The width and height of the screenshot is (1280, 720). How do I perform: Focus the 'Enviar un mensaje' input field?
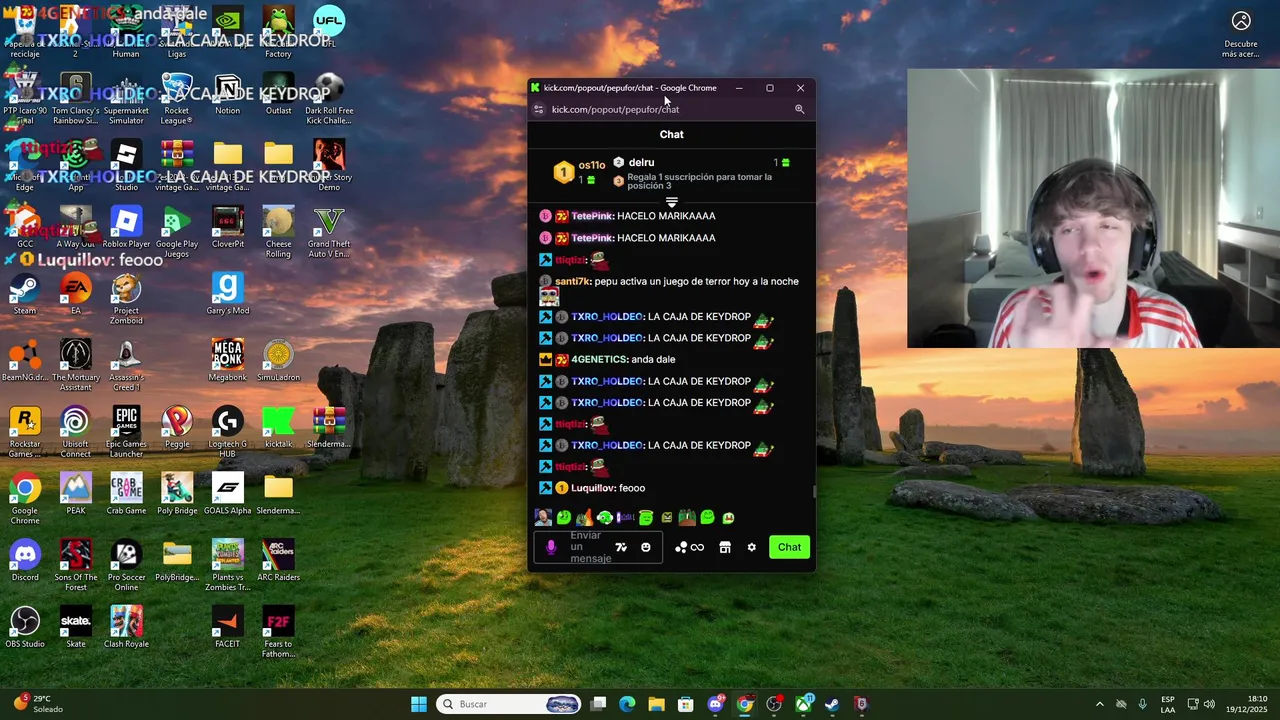point(598,547)
